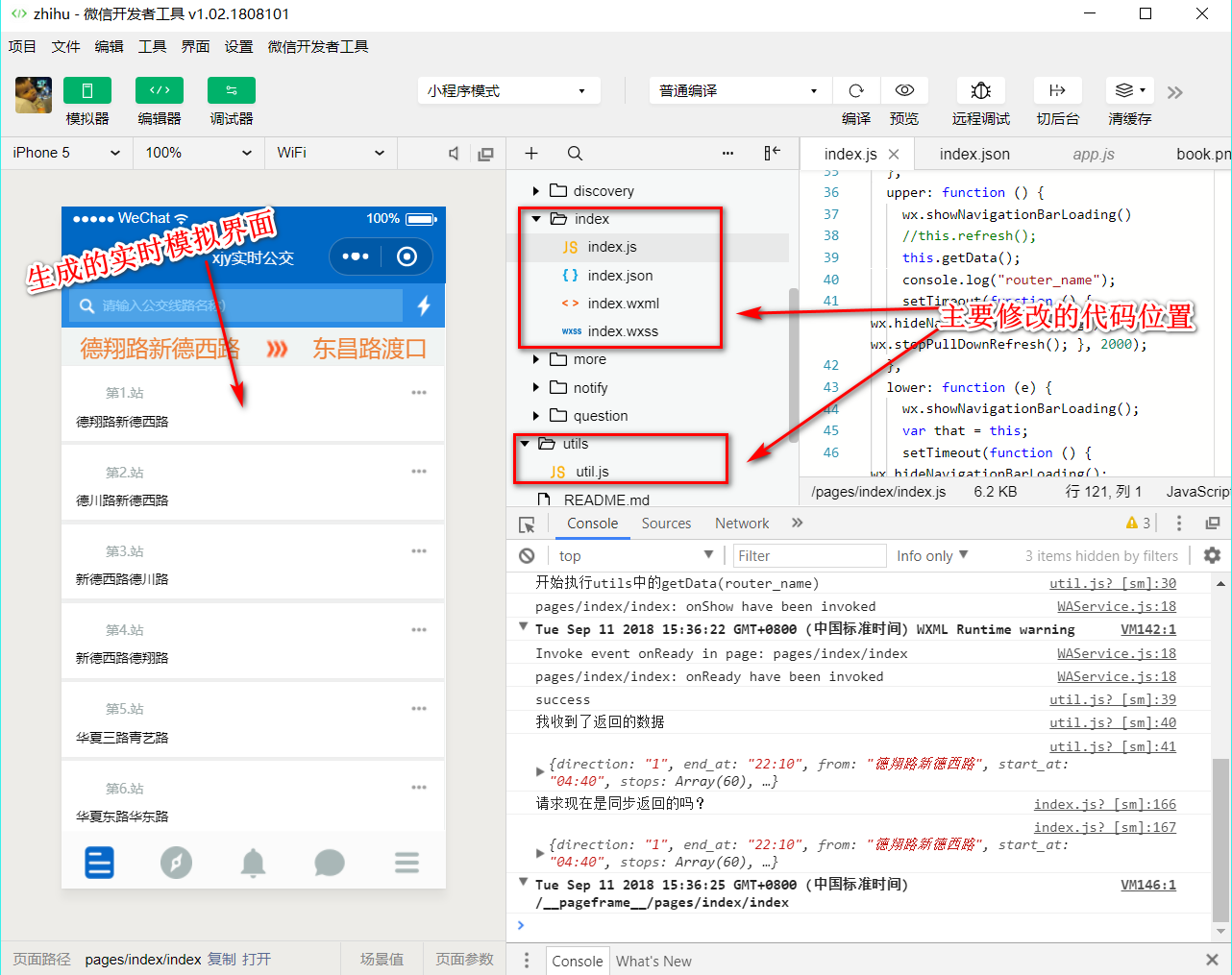Click the compass discovery tab in simulator
Viewport: 1232px width, 975px height.
coord(176,863)
